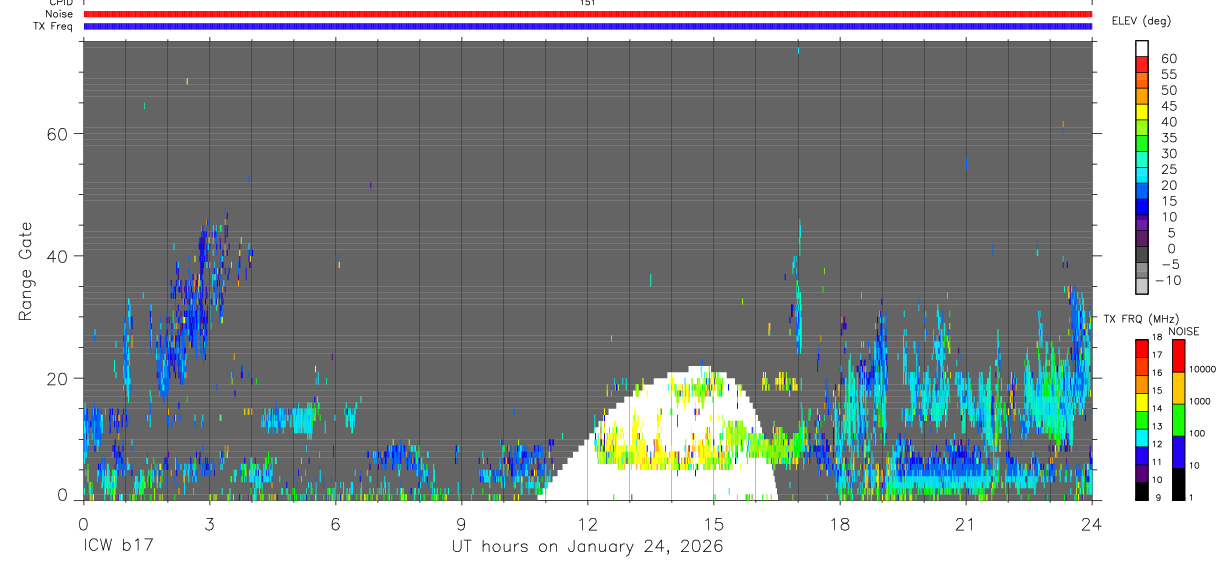The image size is (1228, 567).
Task: Pick the cyan swatch in TX FRQ colorbar
Action: tap(1141, 437)
